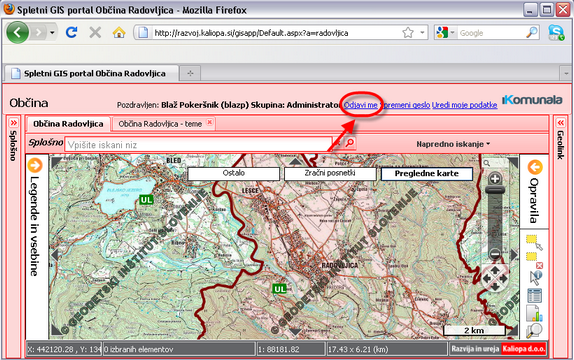Select the Spletni GIS portal browser tab
The image size is (574, 360).
point(92,73)
